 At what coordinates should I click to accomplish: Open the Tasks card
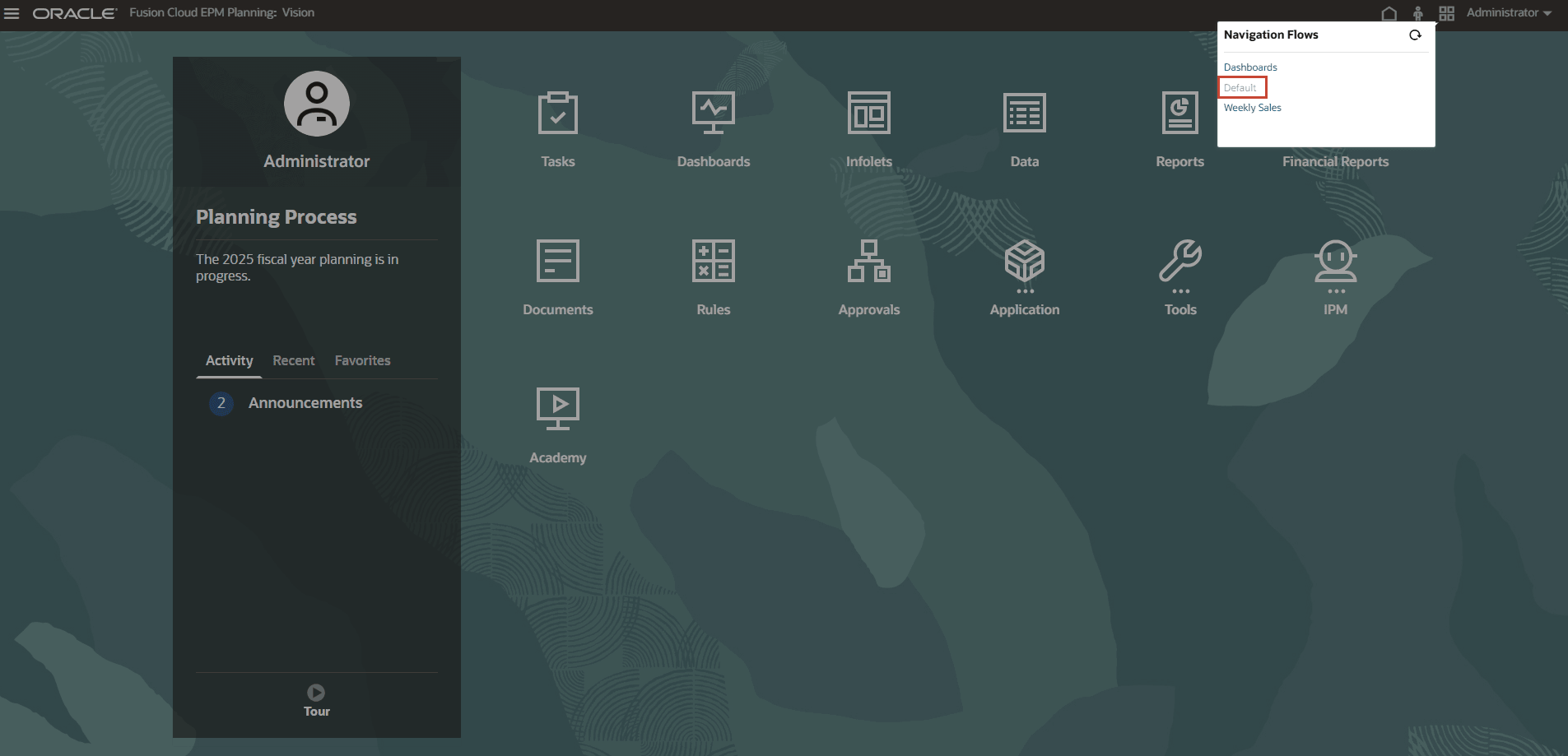coord(558,130)
